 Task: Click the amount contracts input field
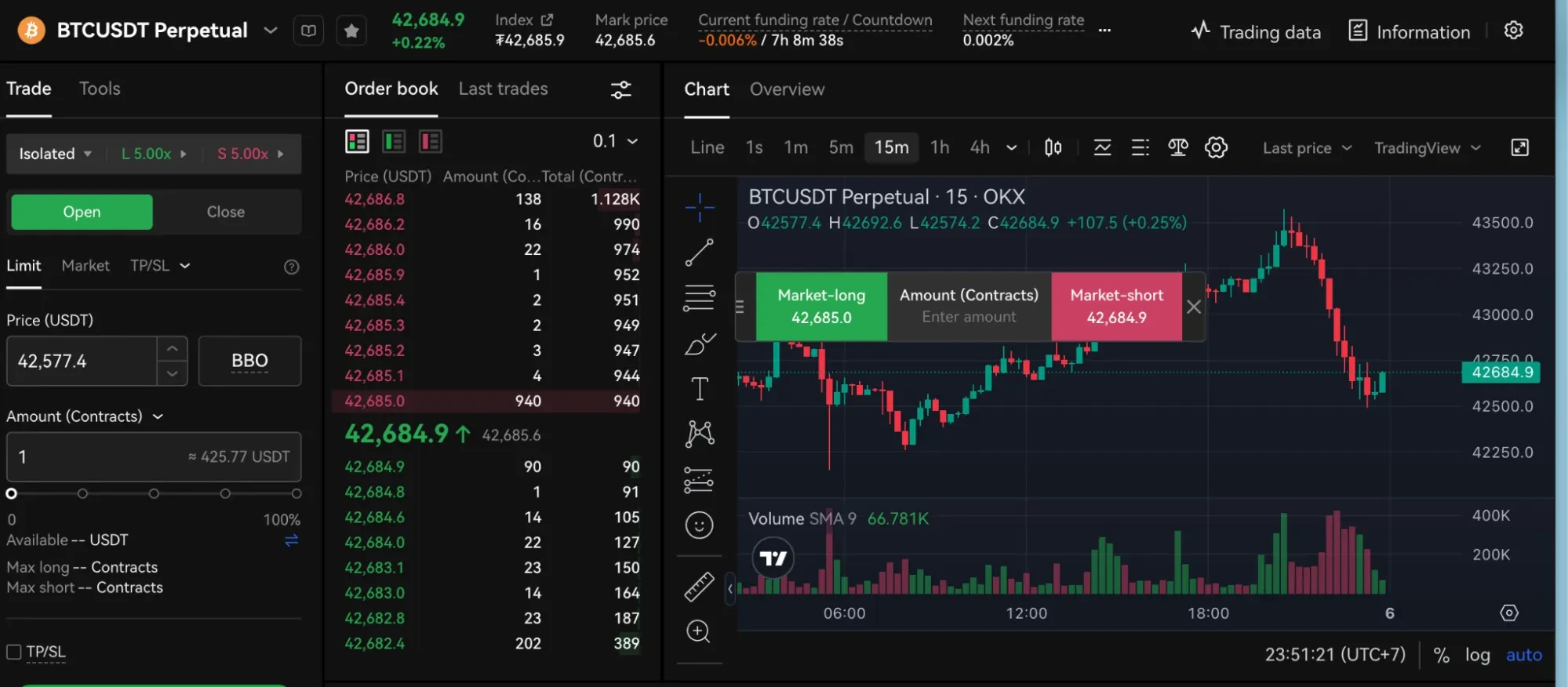click(154, 456)
